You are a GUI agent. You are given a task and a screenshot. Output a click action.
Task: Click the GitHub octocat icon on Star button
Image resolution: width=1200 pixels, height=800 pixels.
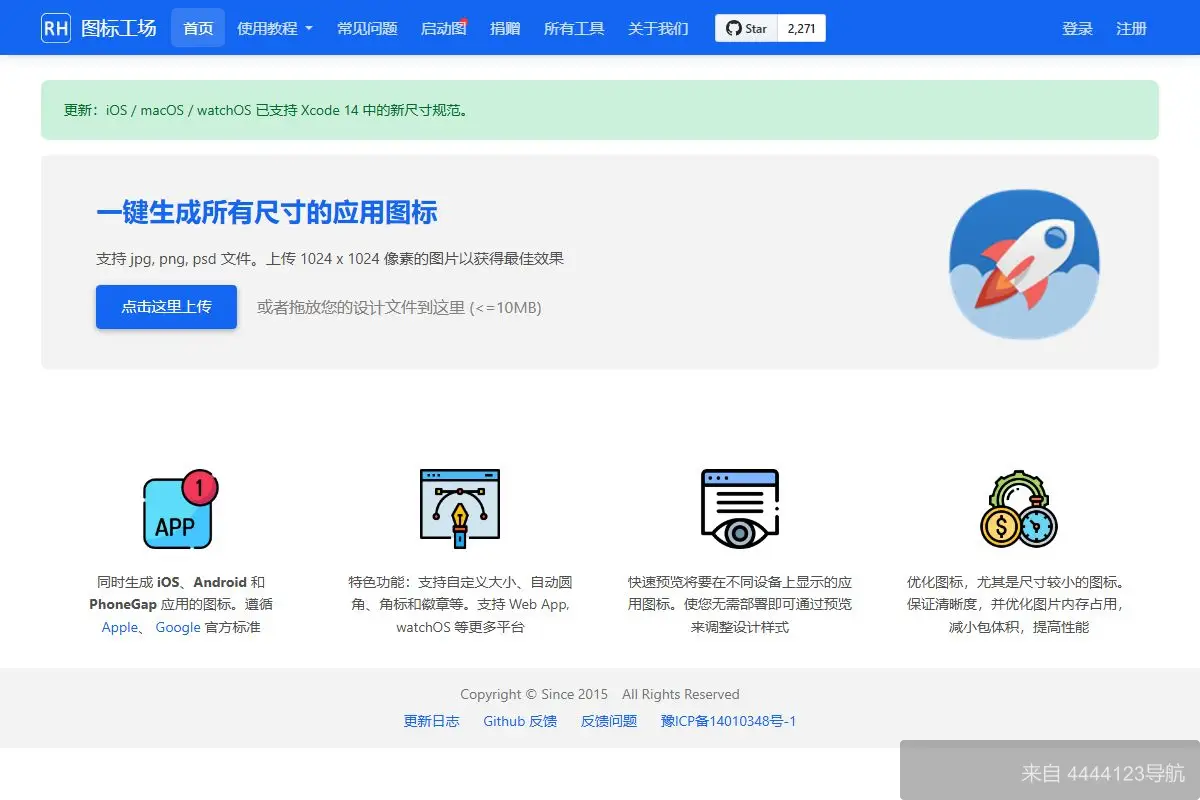pos(733,28)
